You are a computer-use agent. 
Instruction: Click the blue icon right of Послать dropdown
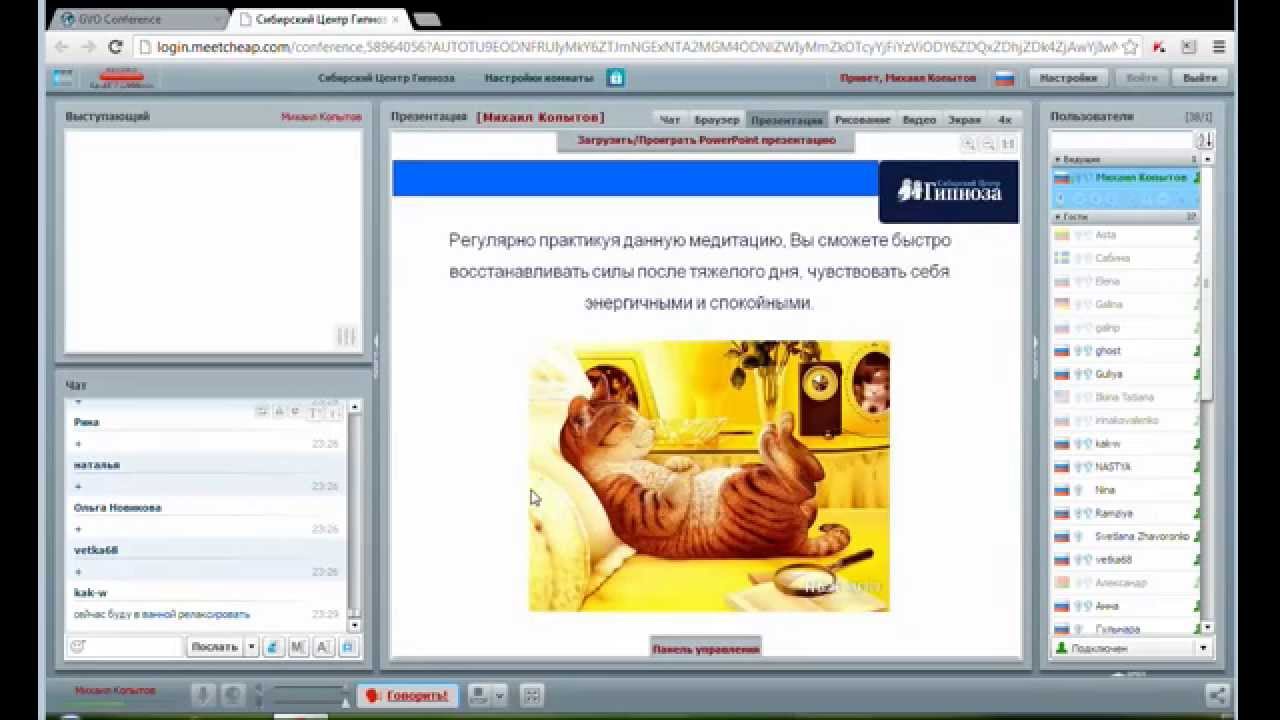point(273,647)
